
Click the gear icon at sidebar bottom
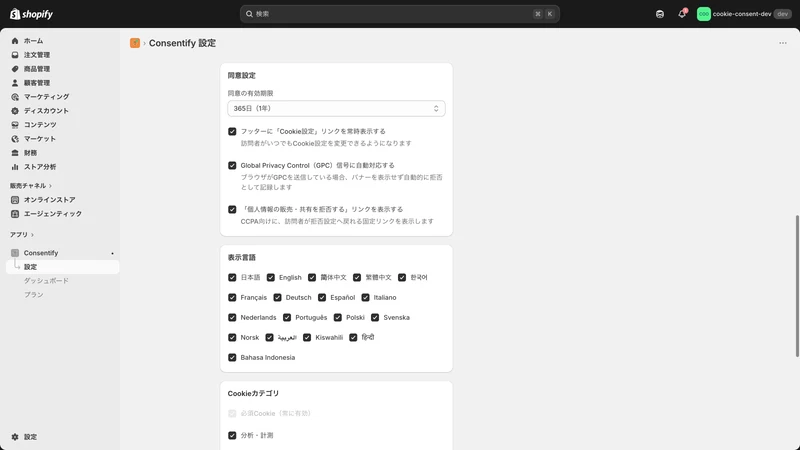(x=15, y=437)
